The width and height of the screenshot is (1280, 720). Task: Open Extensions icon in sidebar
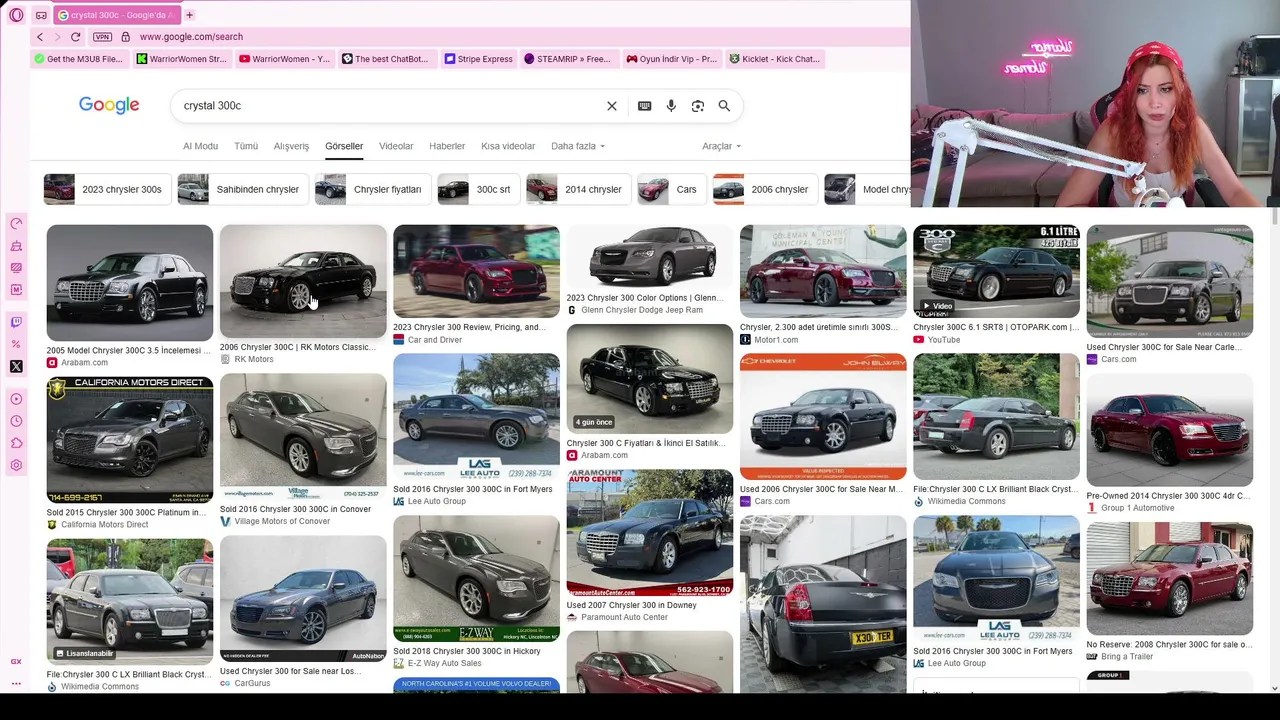click(16, 443)
